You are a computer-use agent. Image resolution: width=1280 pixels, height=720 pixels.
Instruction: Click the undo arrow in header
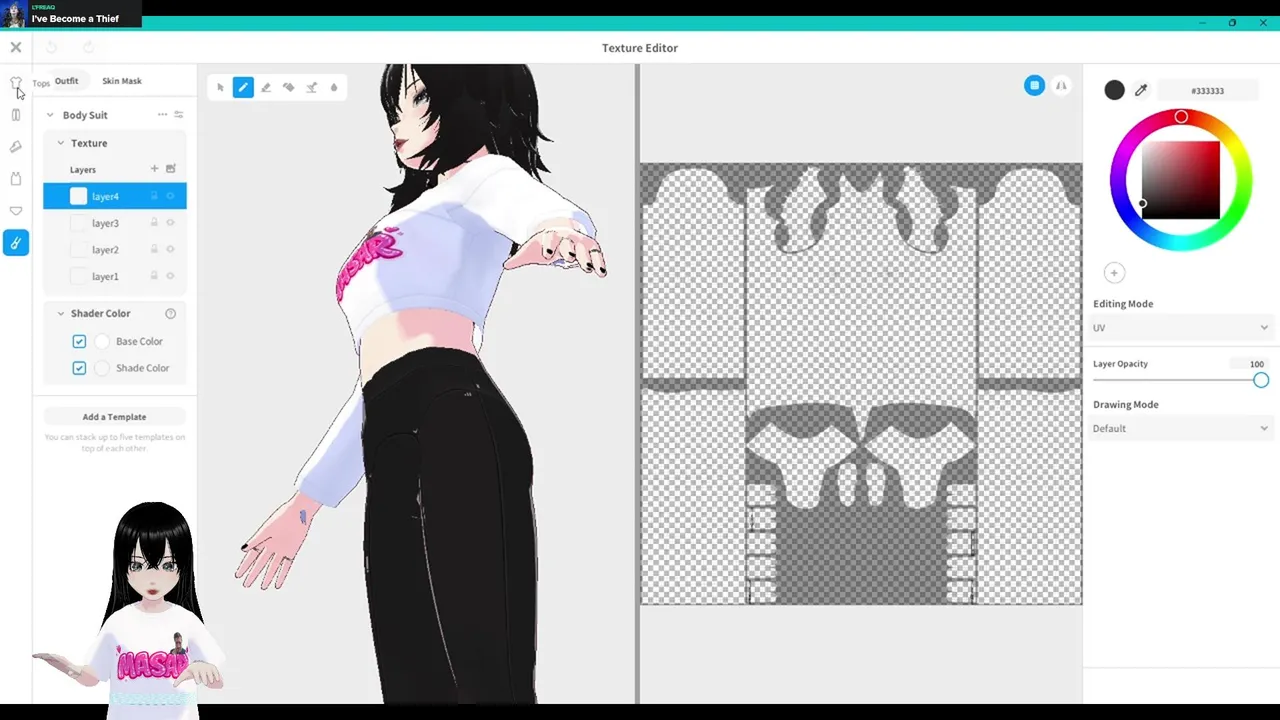pyautogui.click(x=52, y=47)
